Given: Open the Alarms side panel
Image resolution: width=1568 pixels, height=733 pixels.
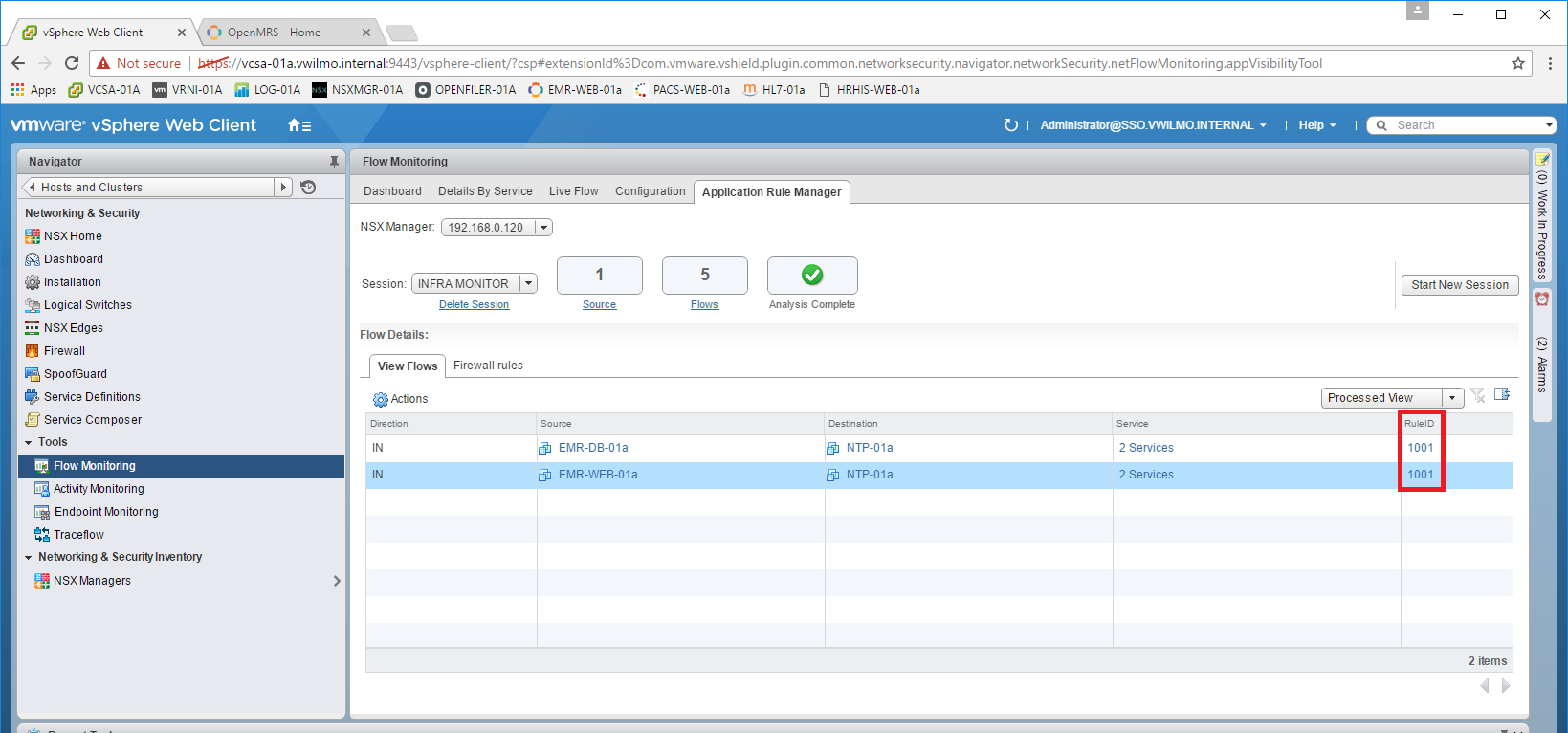Looking at the screenshot, I should pos(1542,355).
